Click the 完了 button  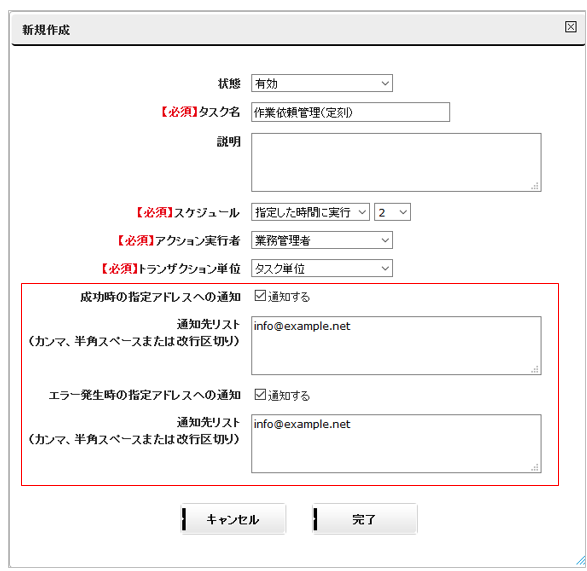coord(365,519)
